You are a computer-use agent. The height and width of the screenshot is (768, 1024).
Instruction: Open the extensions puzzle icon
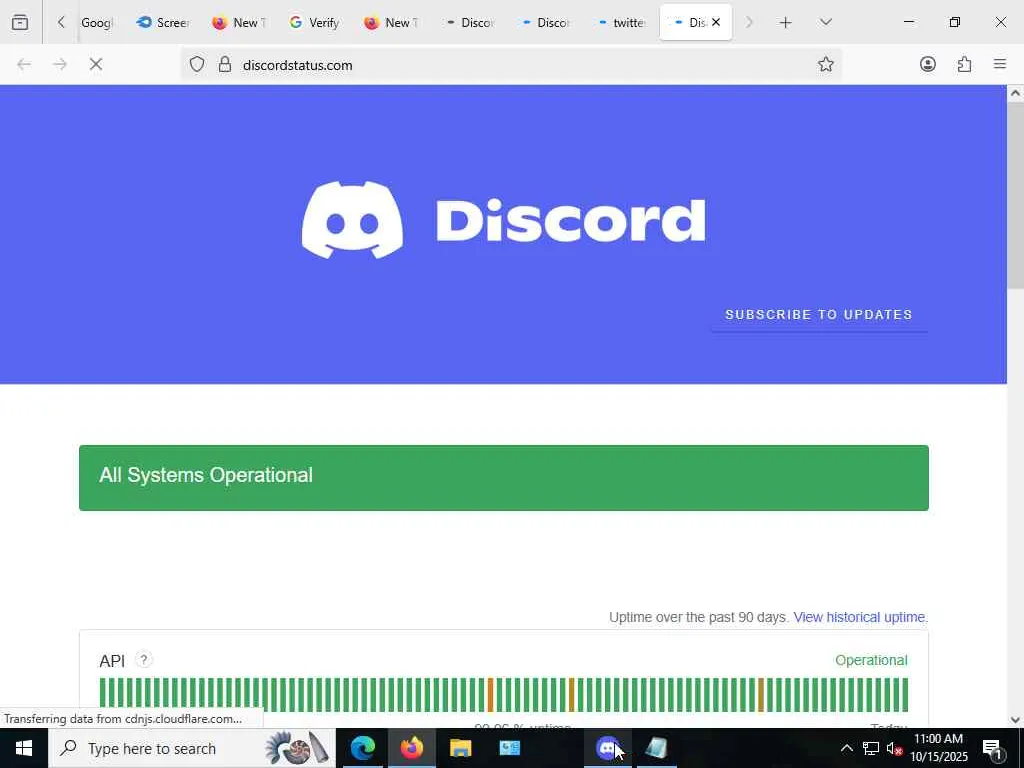[964, 64]
